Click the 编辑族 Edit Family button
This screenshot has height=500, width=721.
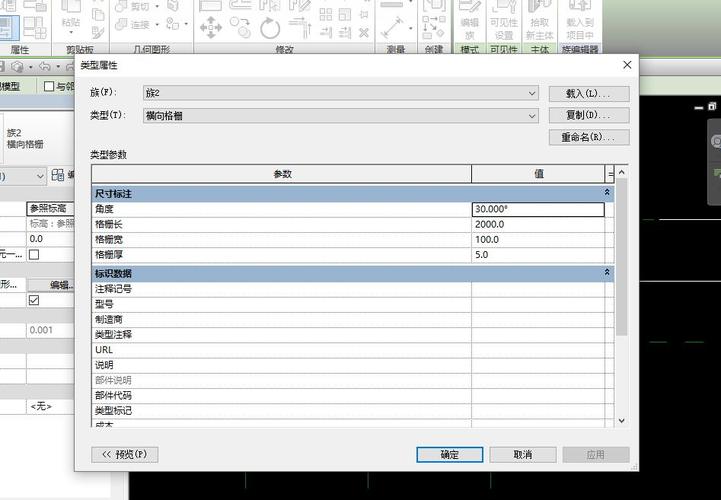(469, 20)
